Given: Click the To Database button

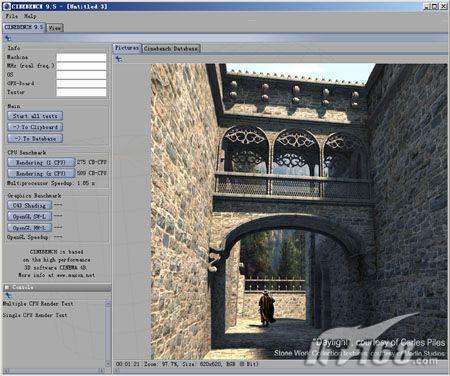Looking at the screenshot, I should [x=35, y=138].
